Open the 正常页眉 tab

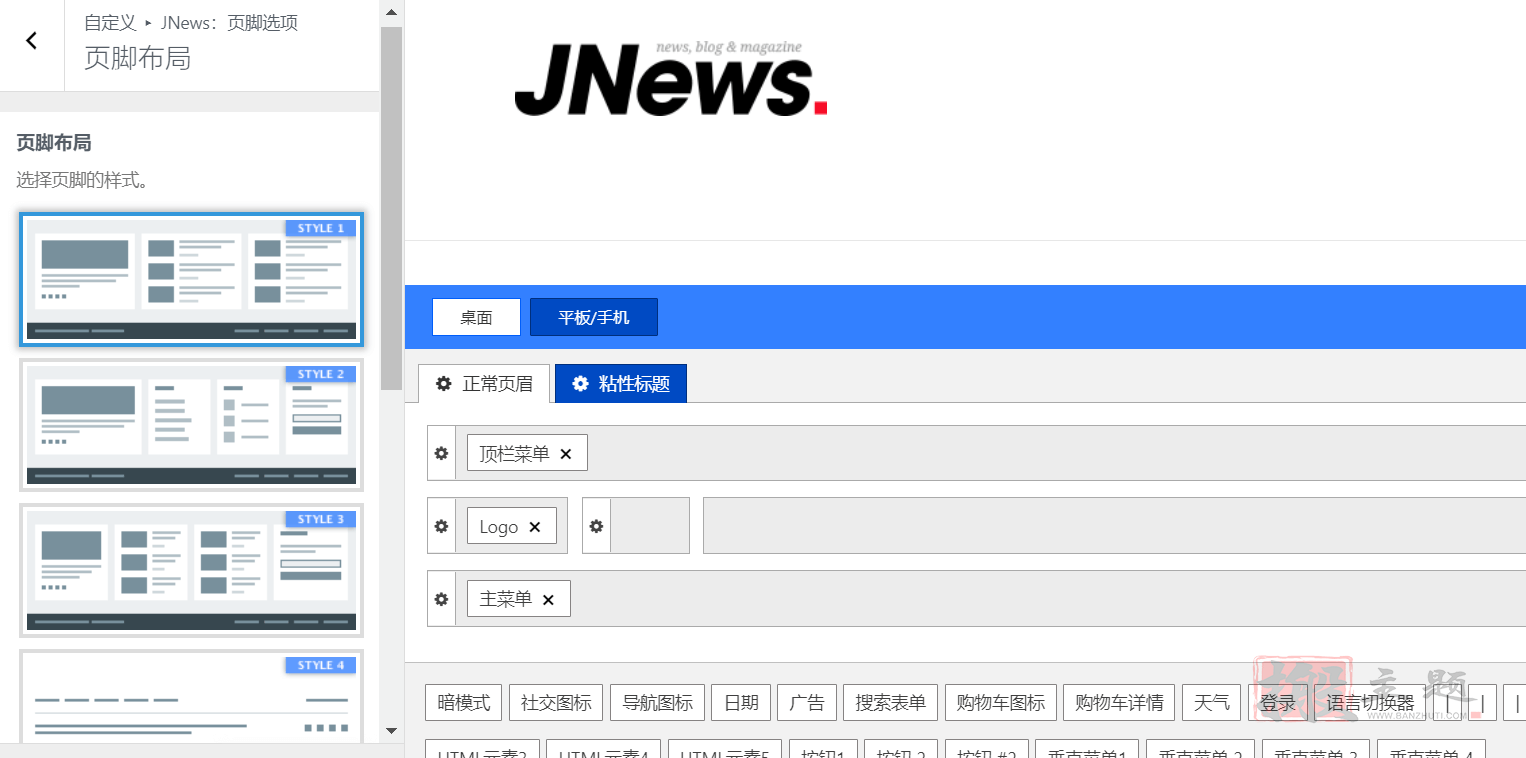[x=484, y=384]
